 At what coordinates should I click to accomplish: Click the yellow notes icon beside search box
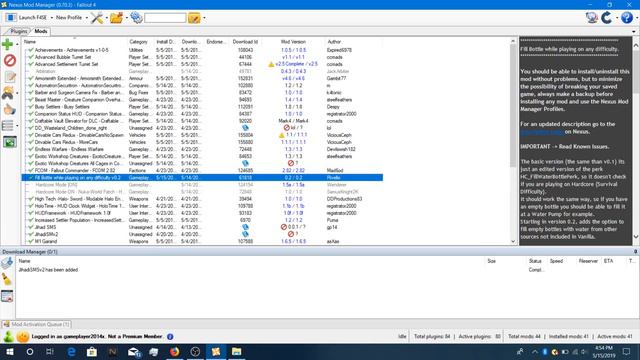click(194, 18)
